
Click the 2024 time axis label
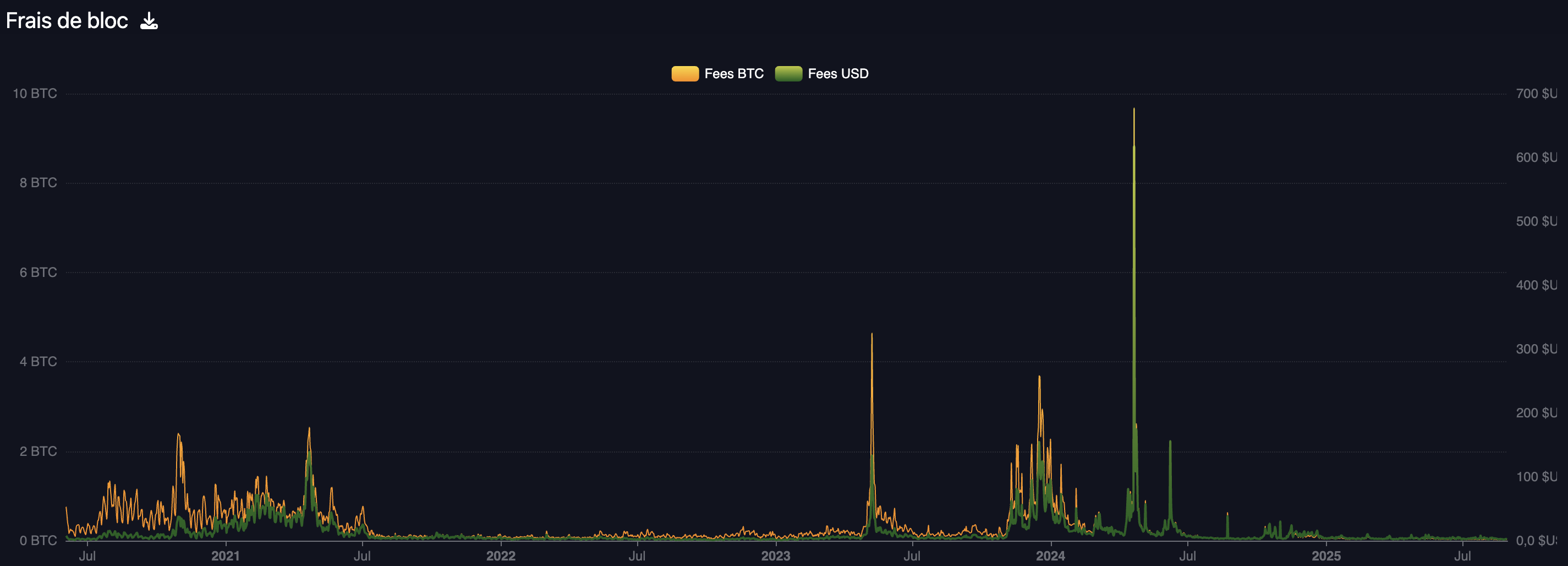click(x=1051, y=556)
